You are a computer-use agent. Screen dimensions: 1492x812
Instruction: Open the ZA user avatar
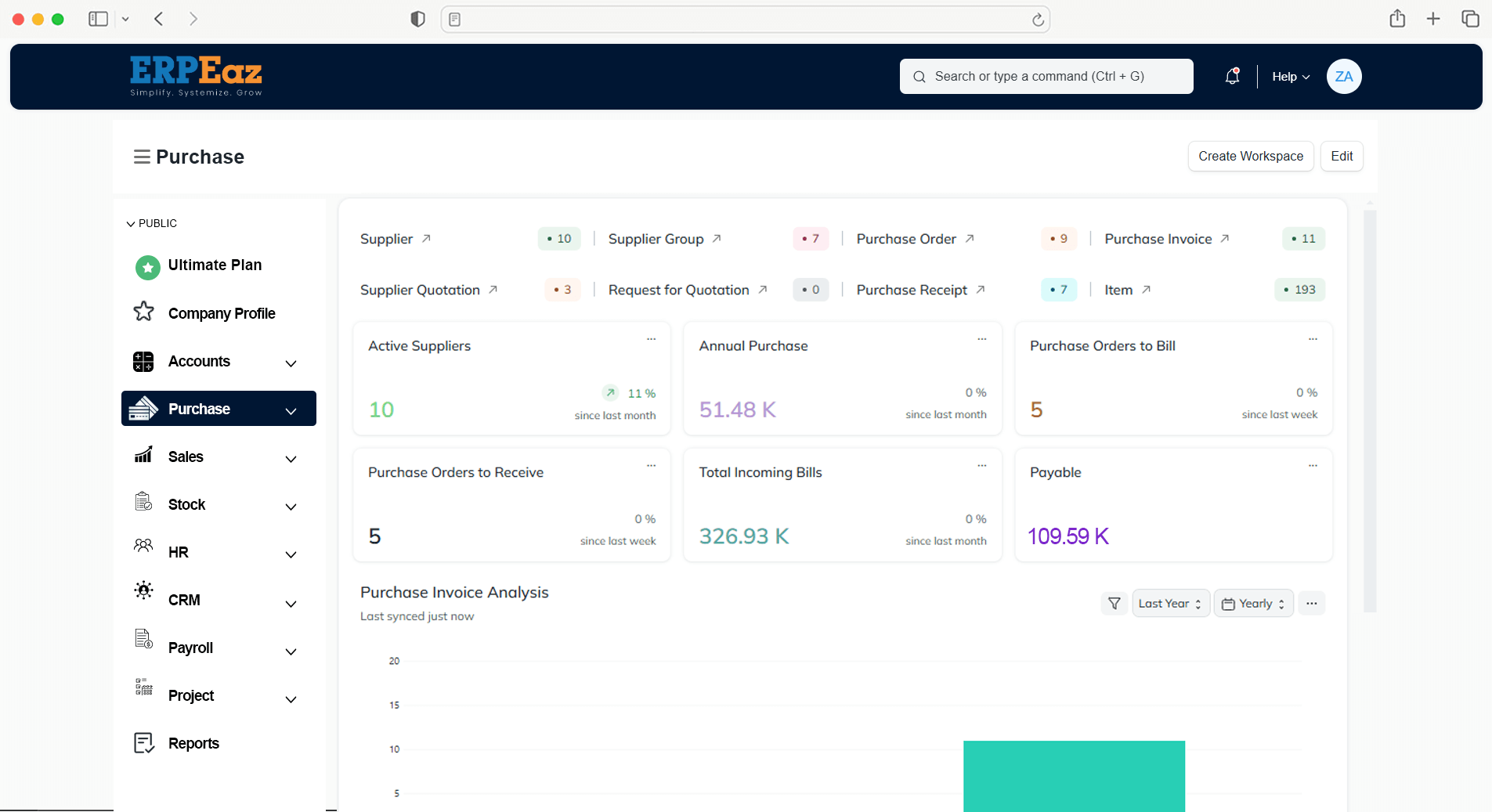1343,76
